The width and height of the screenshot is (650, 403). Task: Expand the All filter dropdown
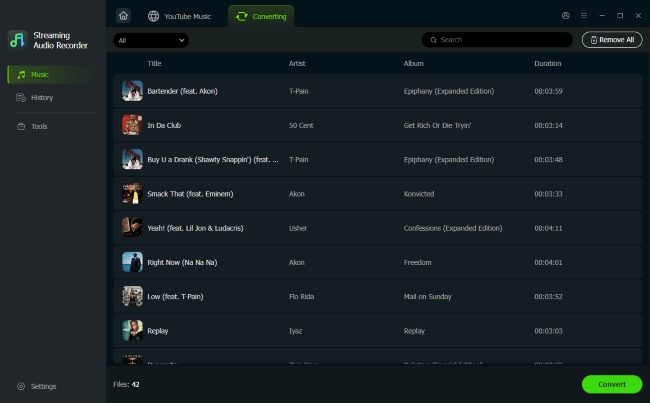pyautogui.click(x=151, y=40)
